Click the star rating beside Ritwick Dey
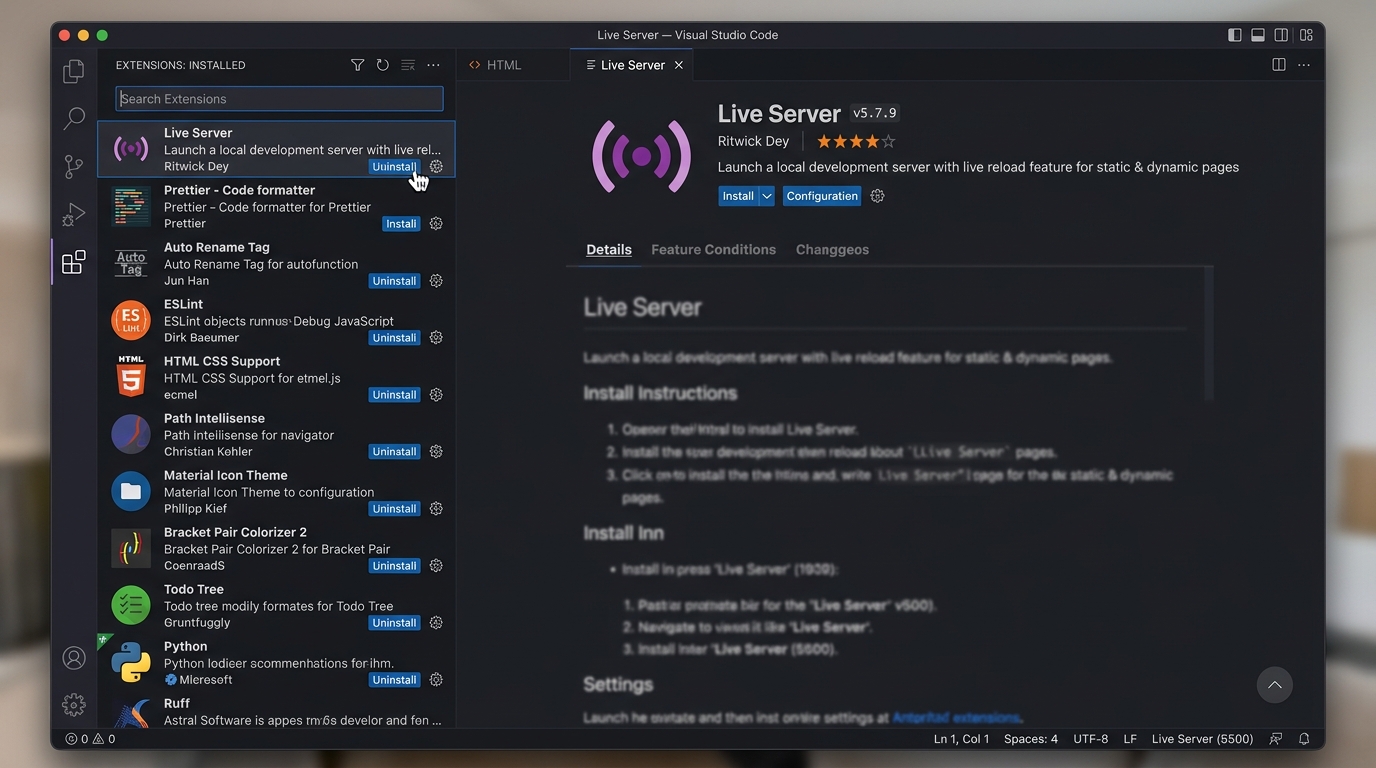 pyautogui.click(x=856, y=142)
